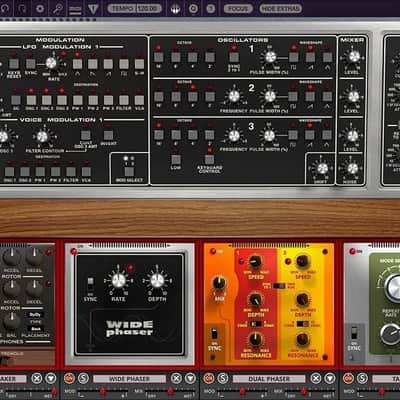Select LFO square waveform button
Image resolution: width=400 pixels, height=400 pixels.
[124, 64]
